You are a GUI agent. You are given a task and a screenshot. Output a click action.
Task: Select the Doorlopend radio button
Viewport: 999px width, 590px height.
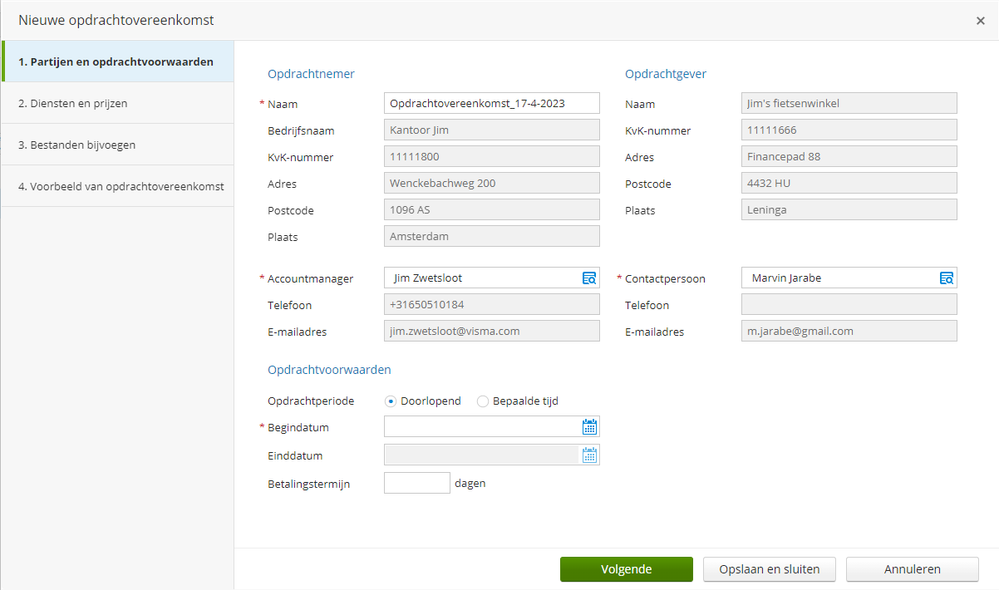(x=391, y=401)
